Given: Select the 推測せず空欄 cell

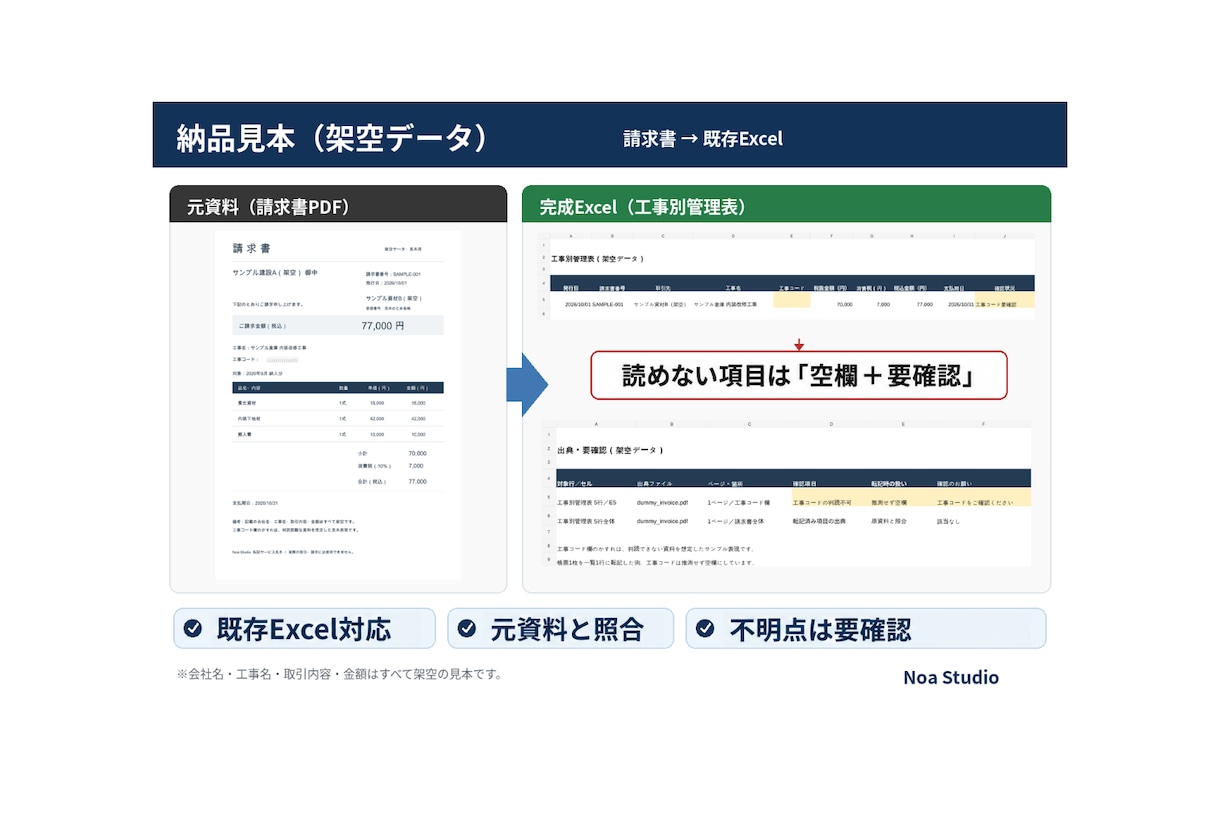Looking at the screenshot, I should 889,502.
